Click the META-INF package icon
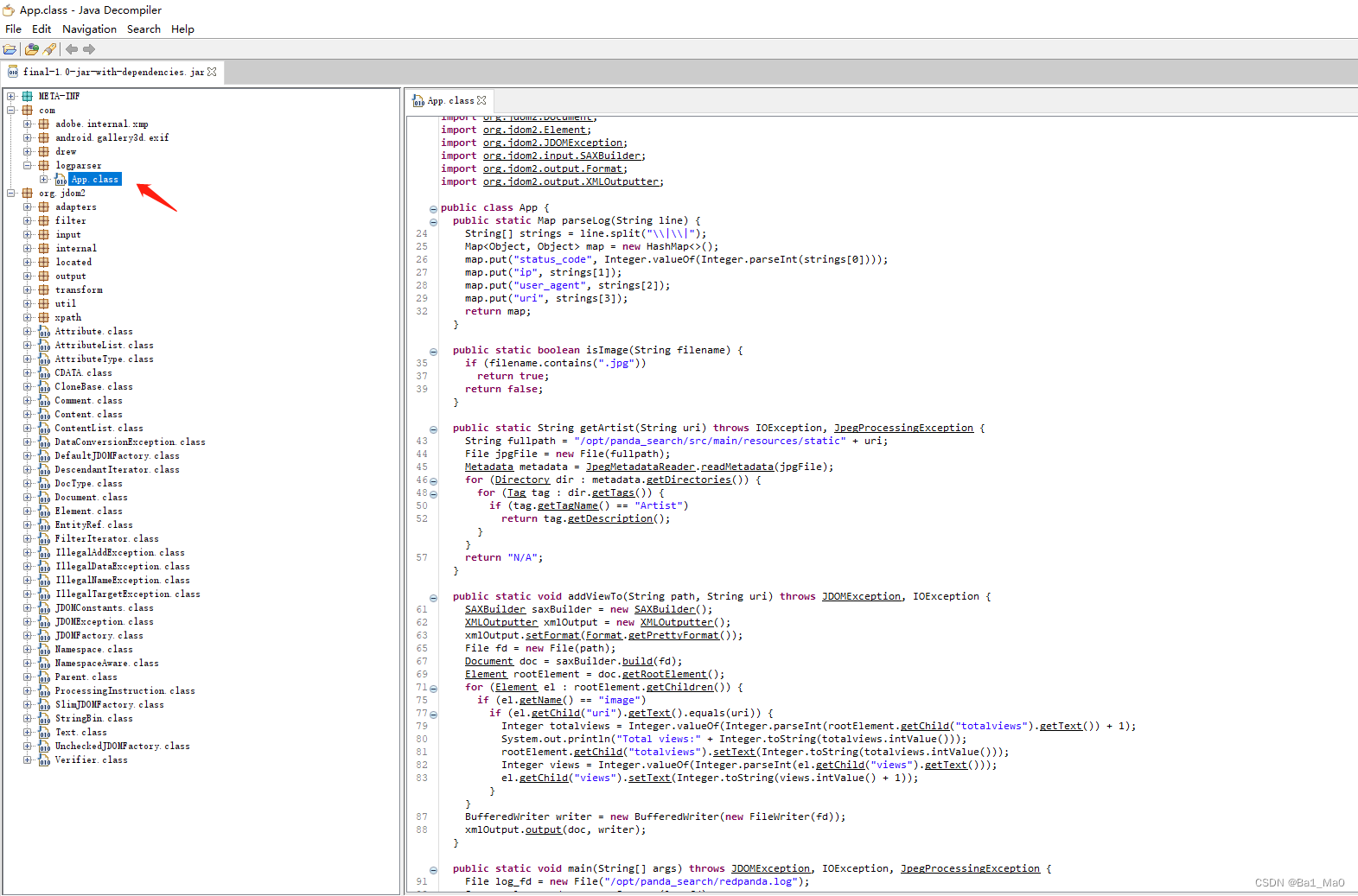Image resolution: width=1358 pixels, height=896 pixels. [x=28, y=96]
